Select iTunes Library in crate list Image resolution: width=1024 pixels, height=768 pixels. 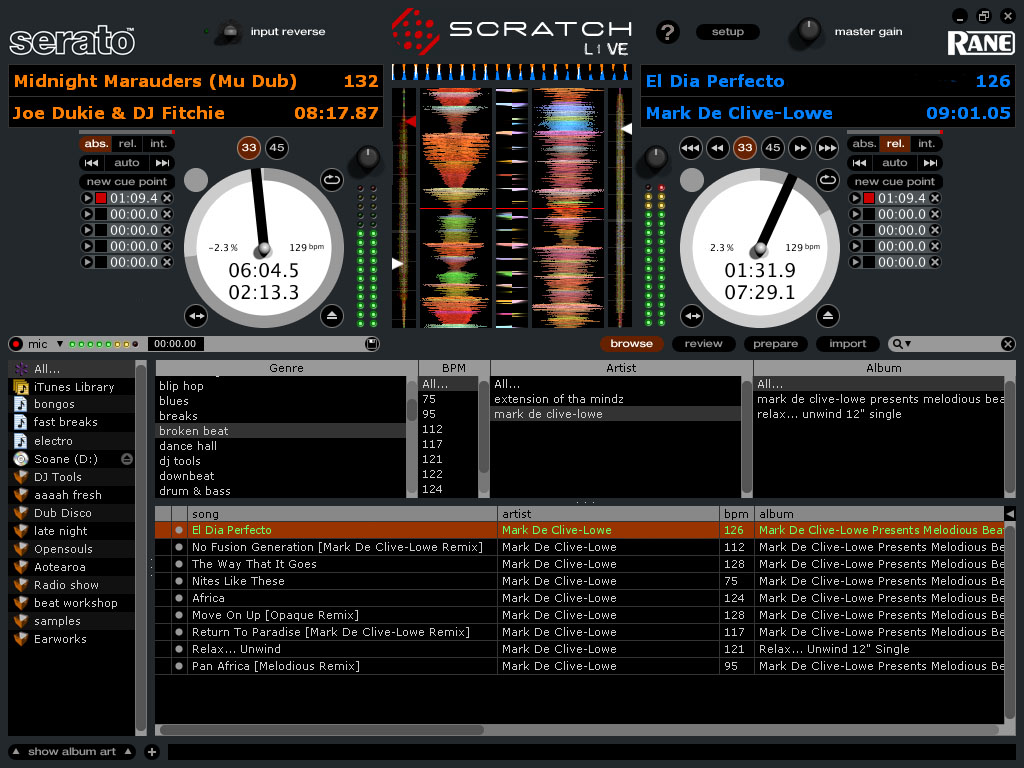tap(73, 387)
